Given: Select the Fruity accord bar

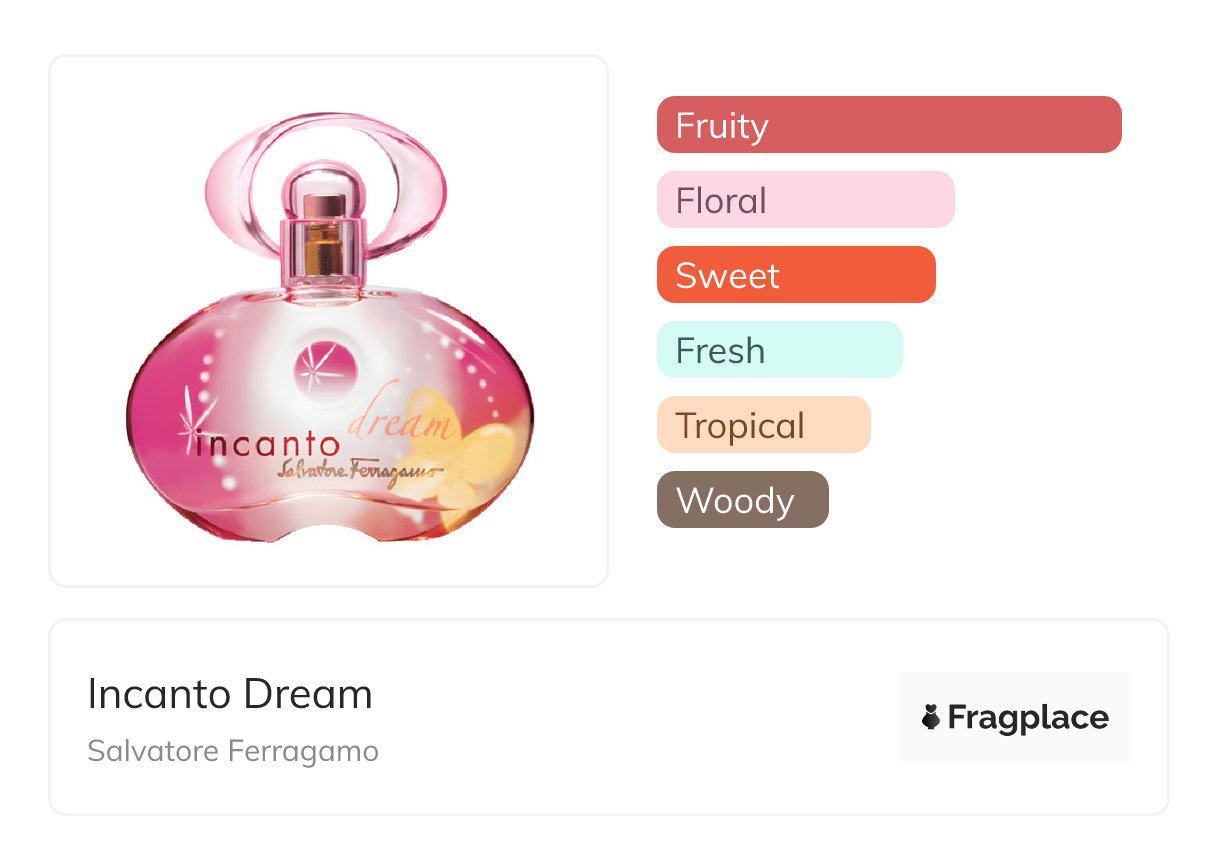Looking at the screenshot, I should coord(888,125).
